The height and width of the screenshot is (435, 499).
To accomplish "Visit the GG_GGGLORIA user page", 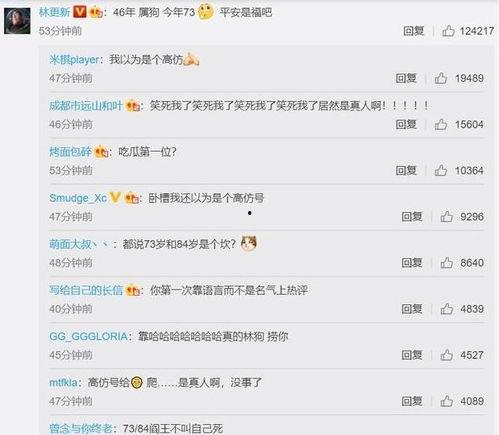I will pyautogui.click(x=88, y=336).
